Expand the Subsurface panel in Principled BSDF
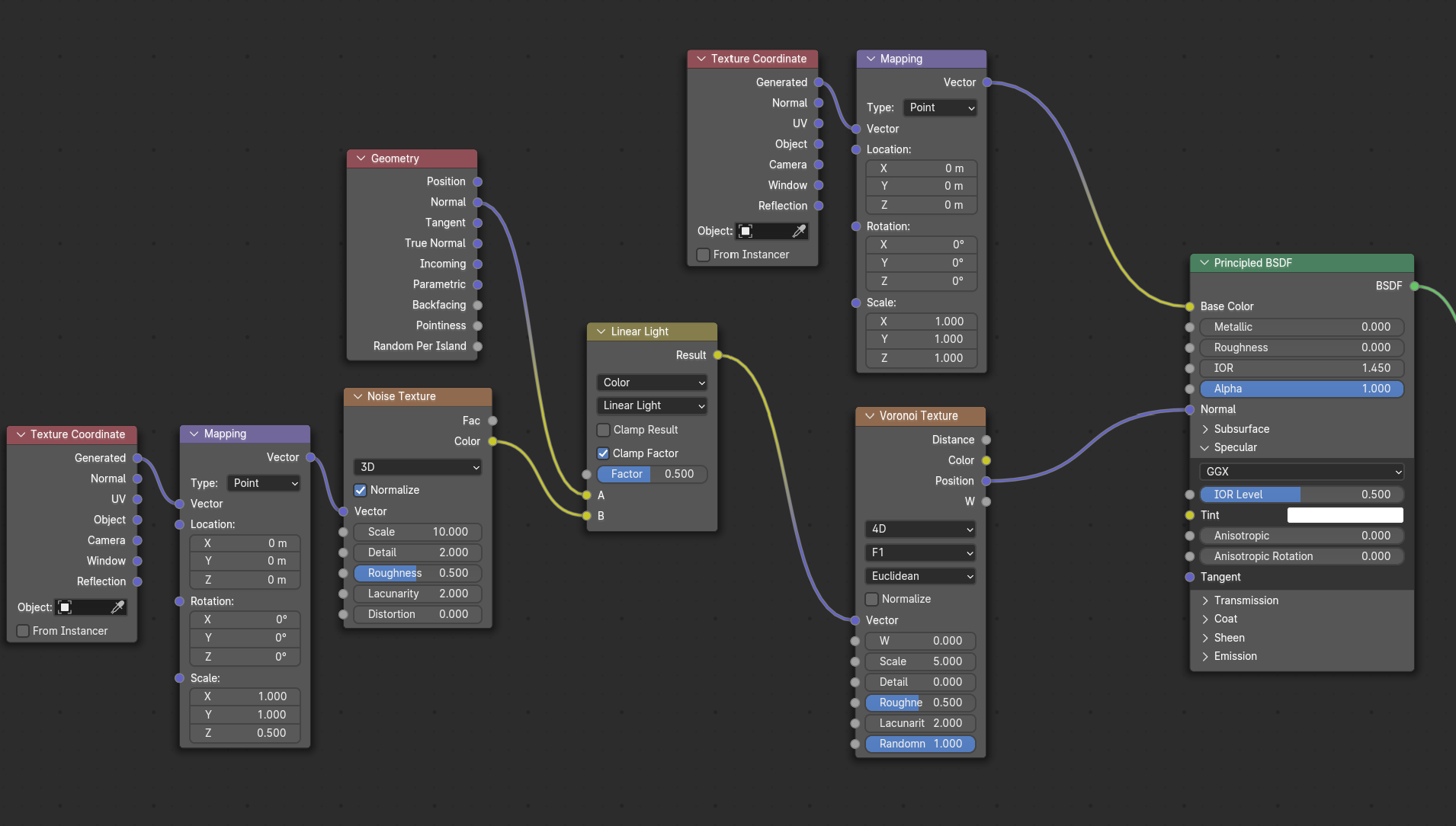This screenshot has width=1456, height=826. (1205, 429)
